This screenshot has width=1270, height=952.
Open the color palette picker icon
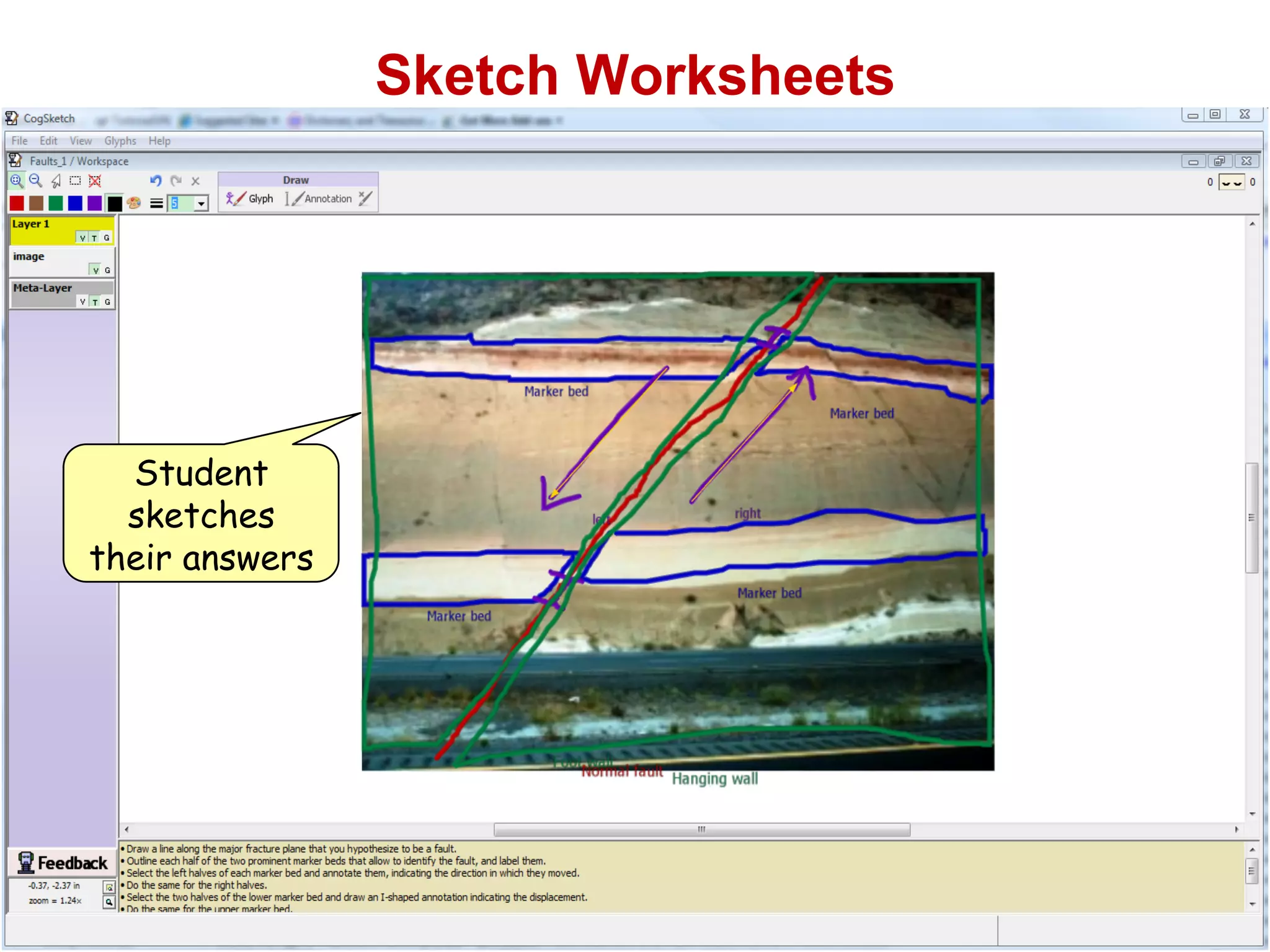tap(134, 203)
